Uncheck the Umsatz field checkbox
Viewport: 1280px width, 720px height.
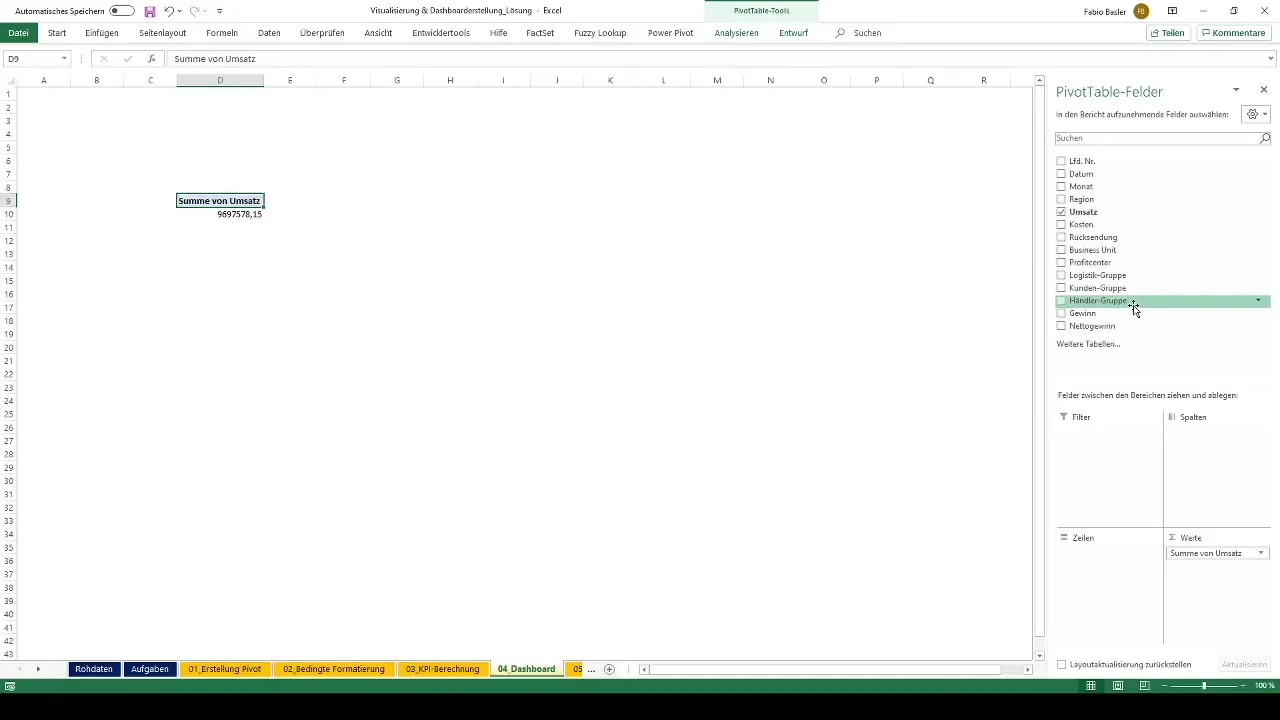[x=1061, y=212]
